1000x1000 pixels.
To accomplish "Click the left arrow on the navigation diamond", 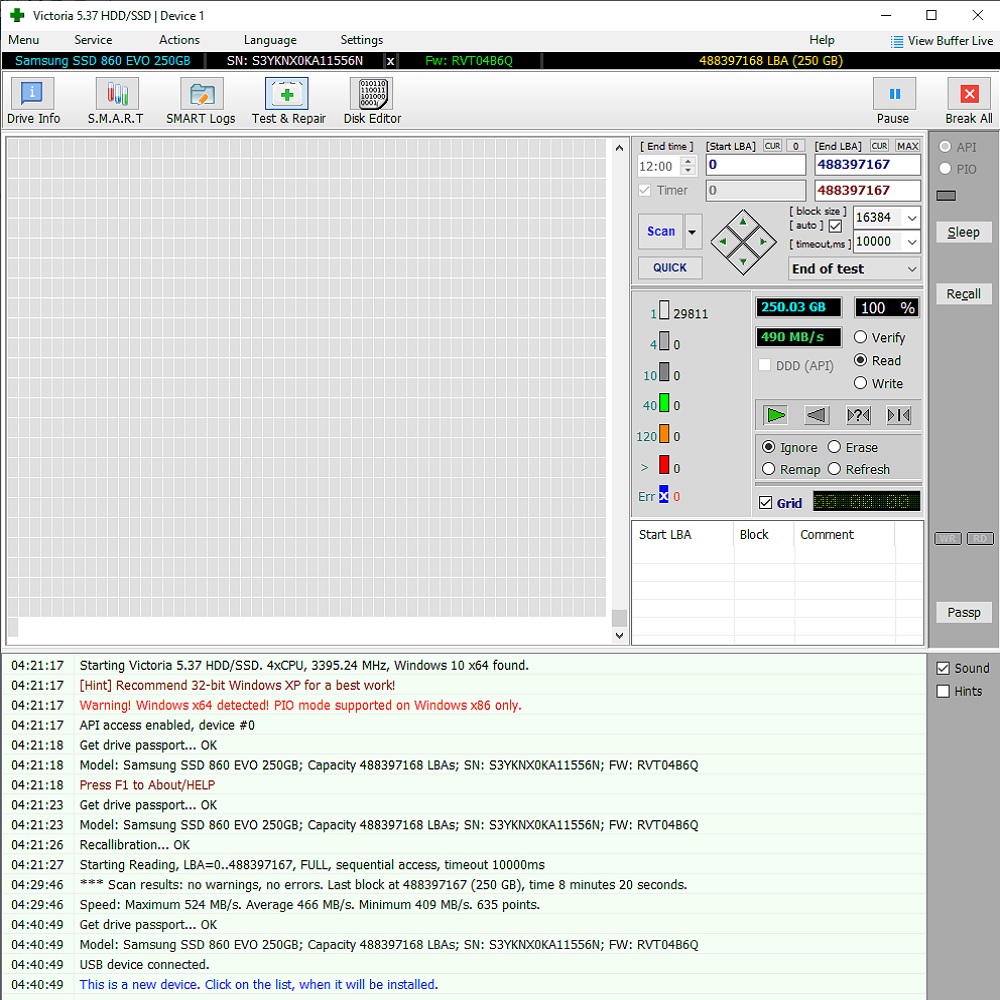I will pyautogui.click(x=723, y=242).
